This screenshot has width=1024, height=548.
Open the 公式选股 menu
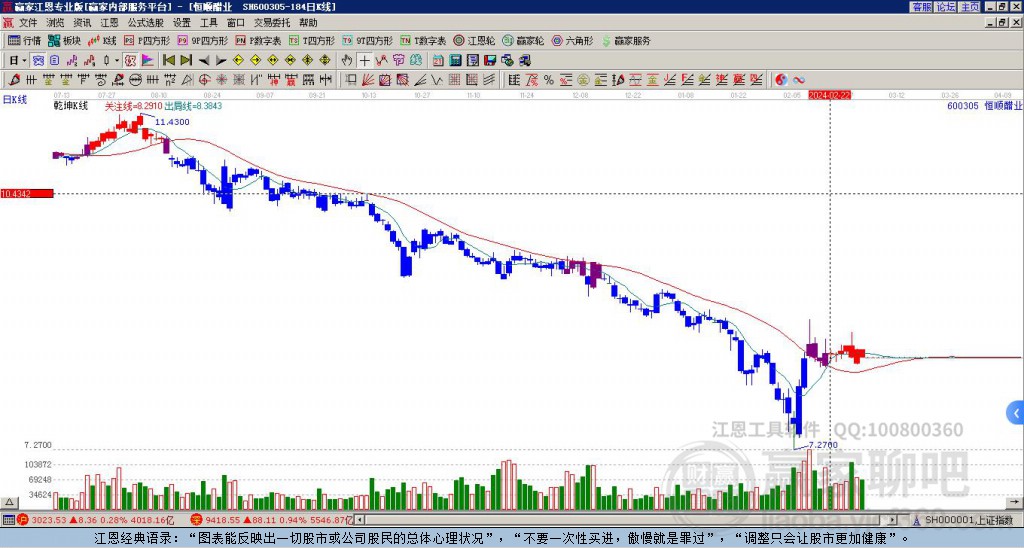pyautogui.click(x=146, y=23)
